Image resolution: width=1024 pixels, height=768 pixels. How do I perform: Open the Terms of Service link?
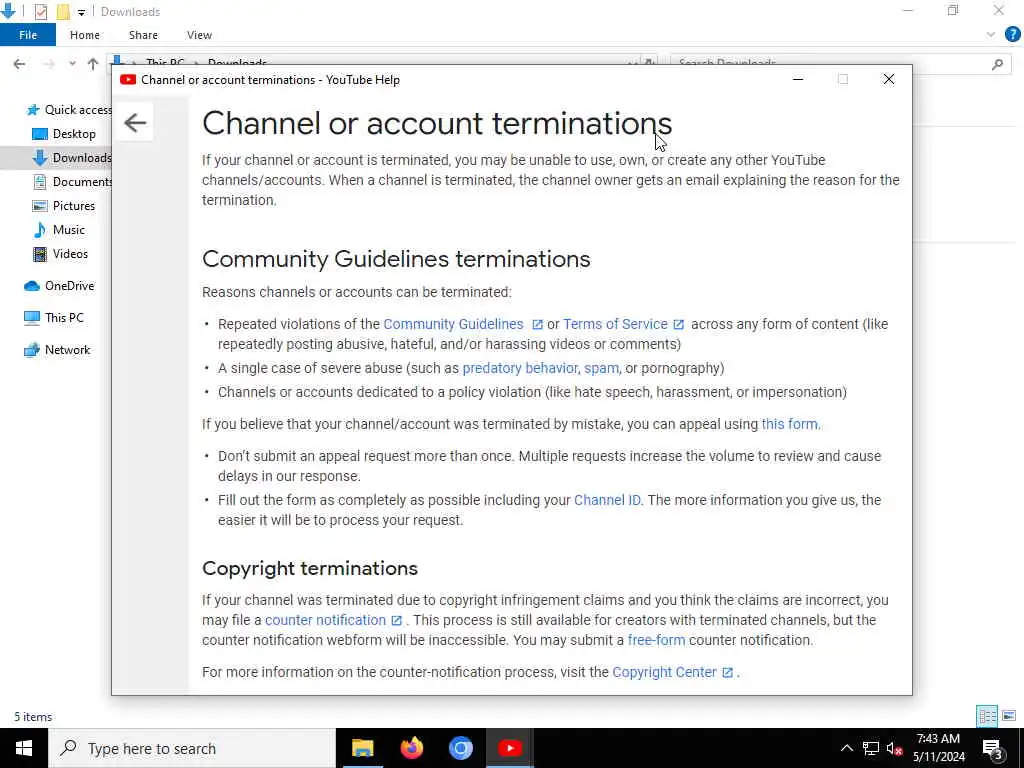point(615,325)
